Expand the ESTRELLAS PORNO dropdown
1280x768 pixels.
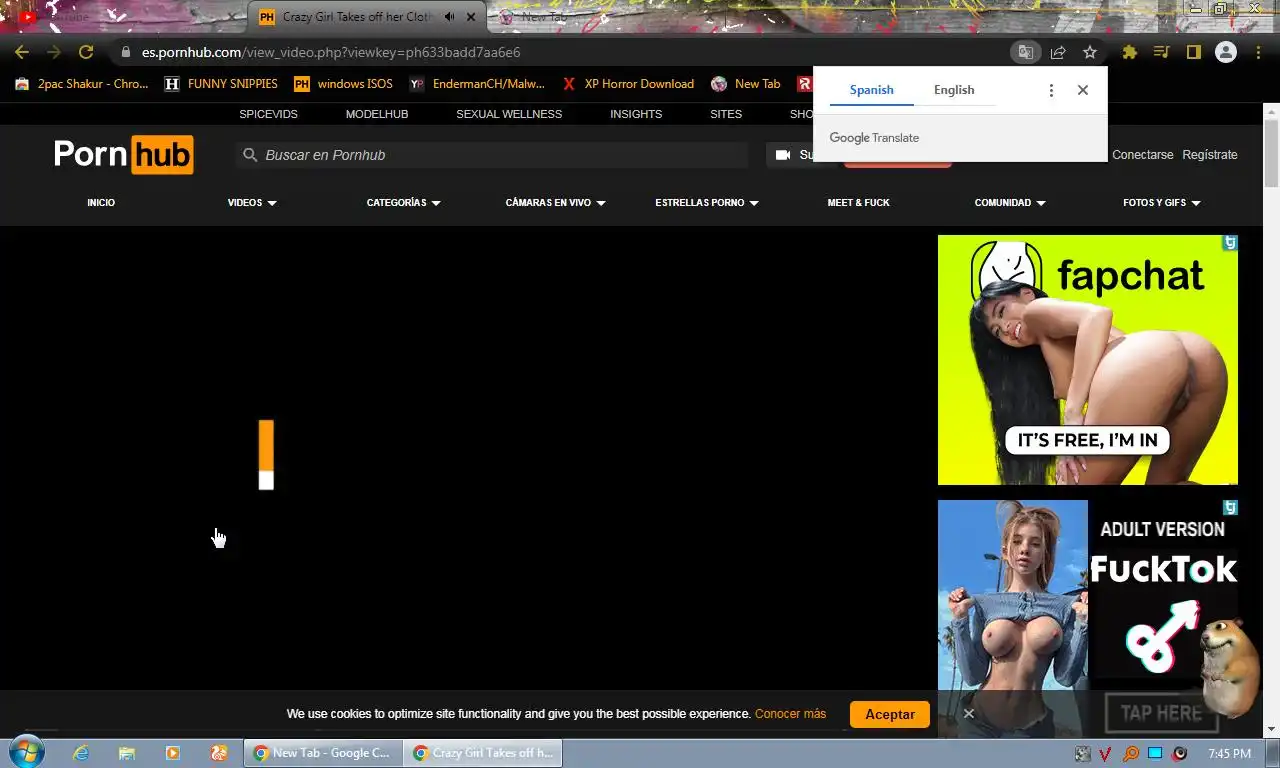point(707,203)
